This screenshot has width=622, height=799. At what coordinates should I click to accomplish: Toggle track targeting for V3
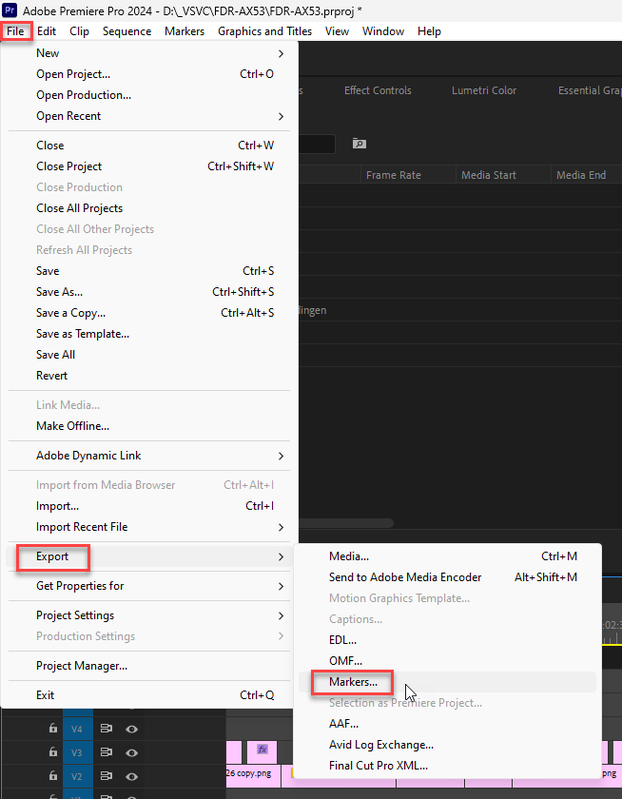(77, 753)
